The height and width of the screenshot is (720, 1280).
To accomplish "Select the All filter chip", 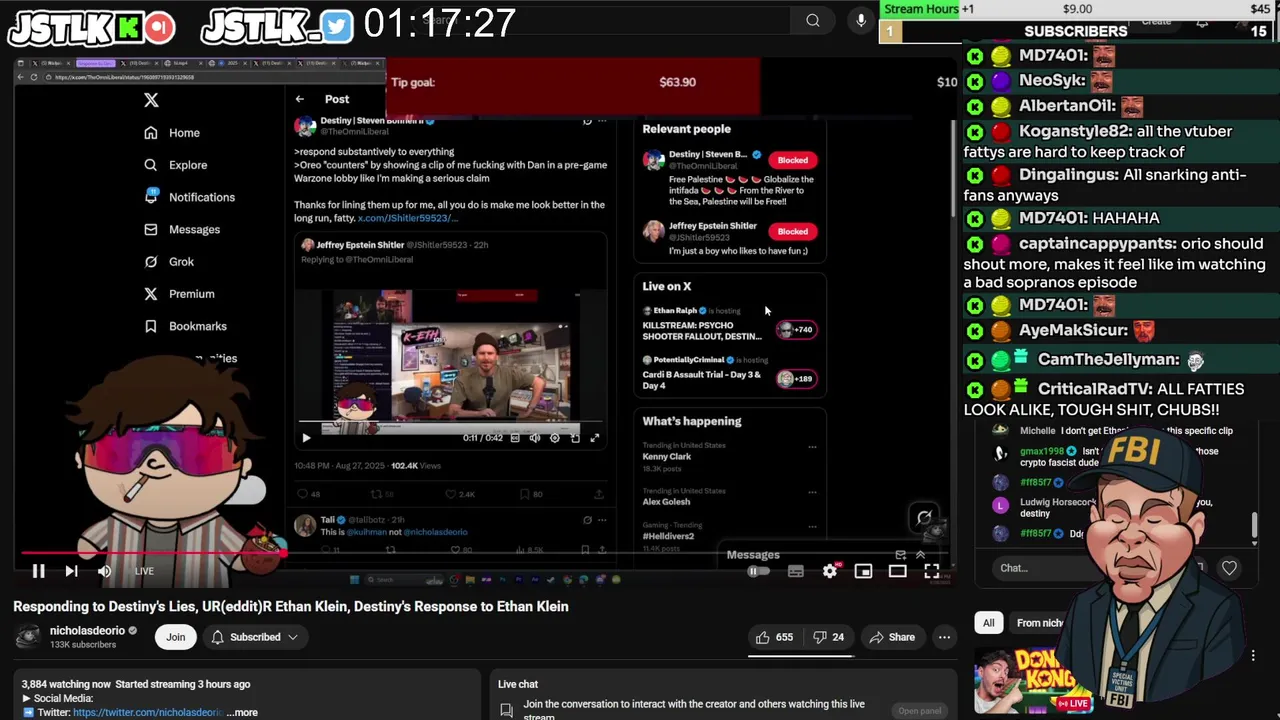I will tap(988, 623).
